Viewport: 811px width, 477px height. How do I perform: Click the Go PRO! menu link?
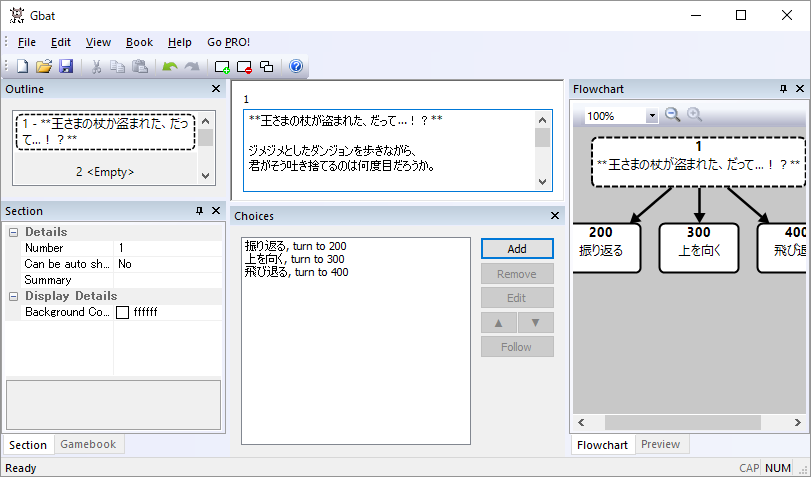[228, 42]
